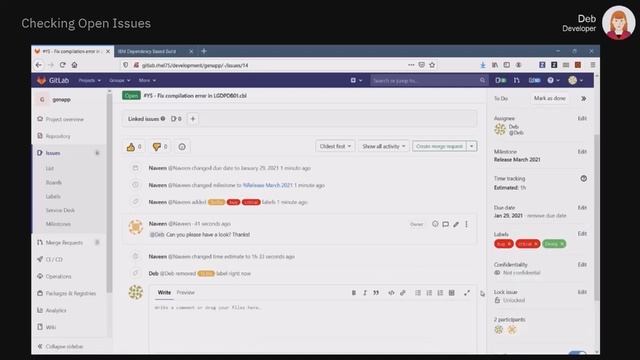Click Collapse sidebar at bottom left
640x360 pixels.
coord(60,347)
